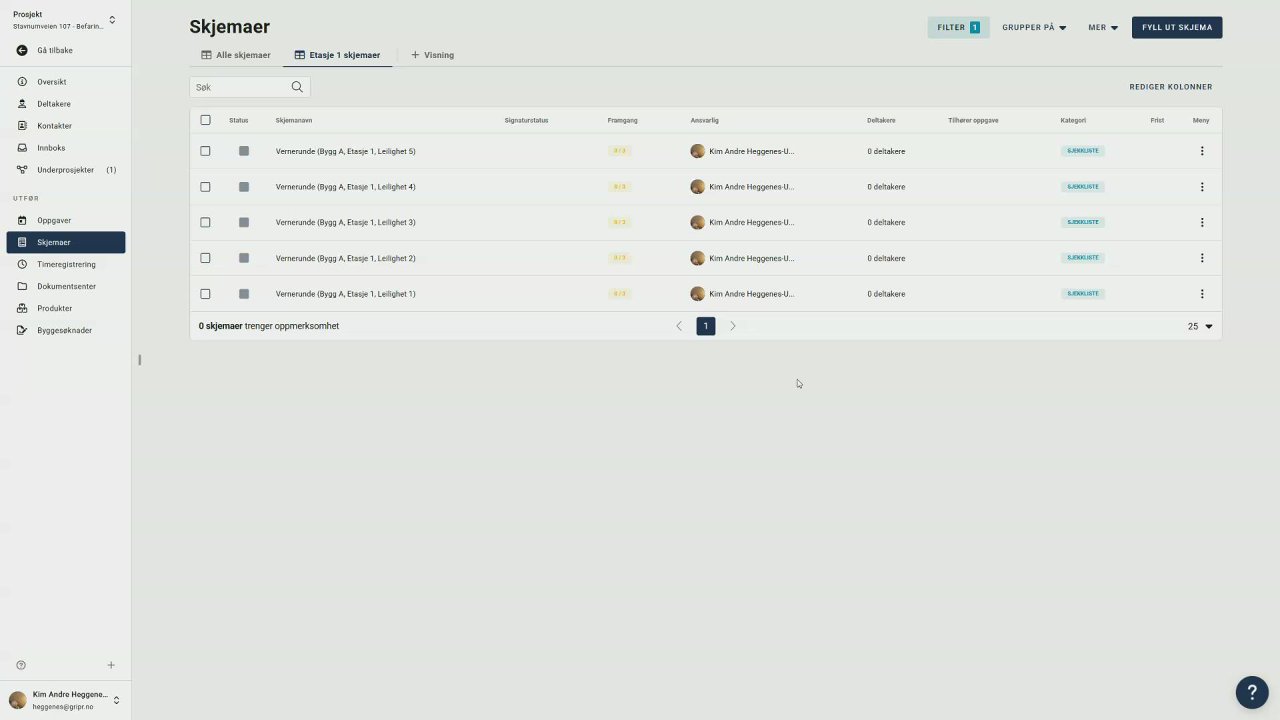Open Vernerunde (Bygg A, Etasje 1, Leilighet 3)
Image resolution: width=1280 pixels, height=720 pixels.
[x=345, y=222]
